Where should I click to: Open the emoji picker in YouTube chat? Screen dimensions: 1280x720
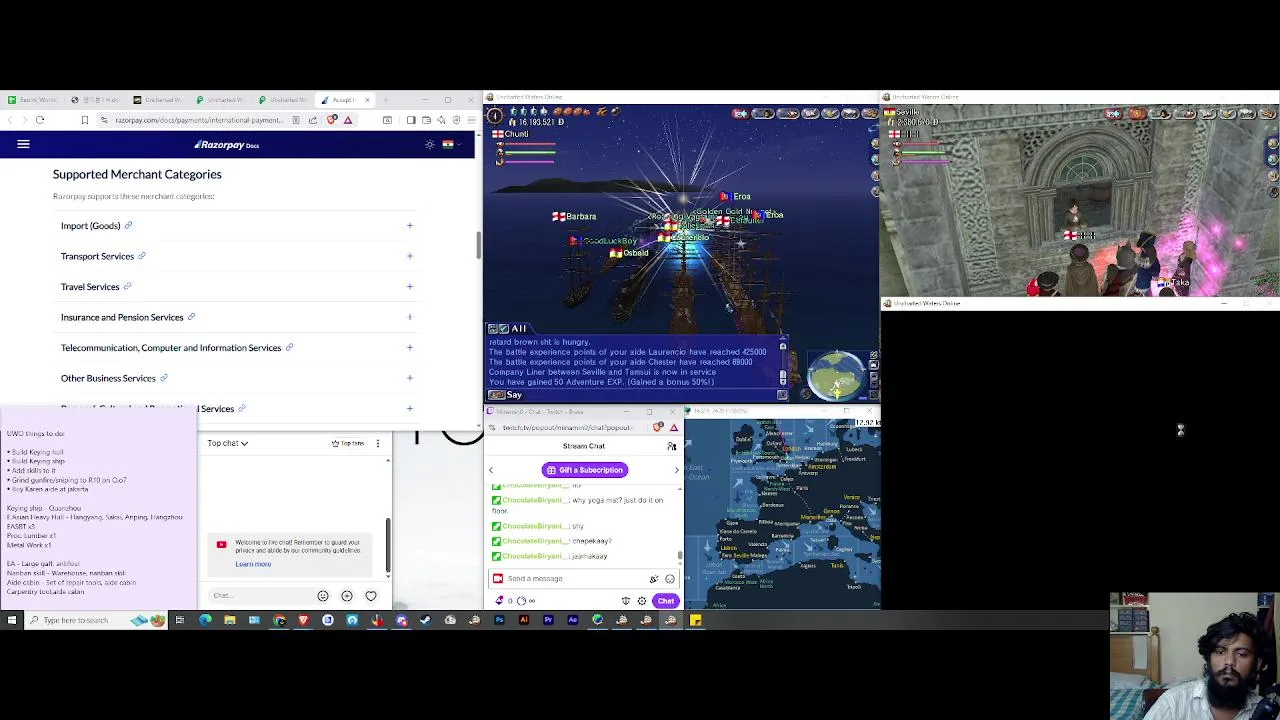323,596
